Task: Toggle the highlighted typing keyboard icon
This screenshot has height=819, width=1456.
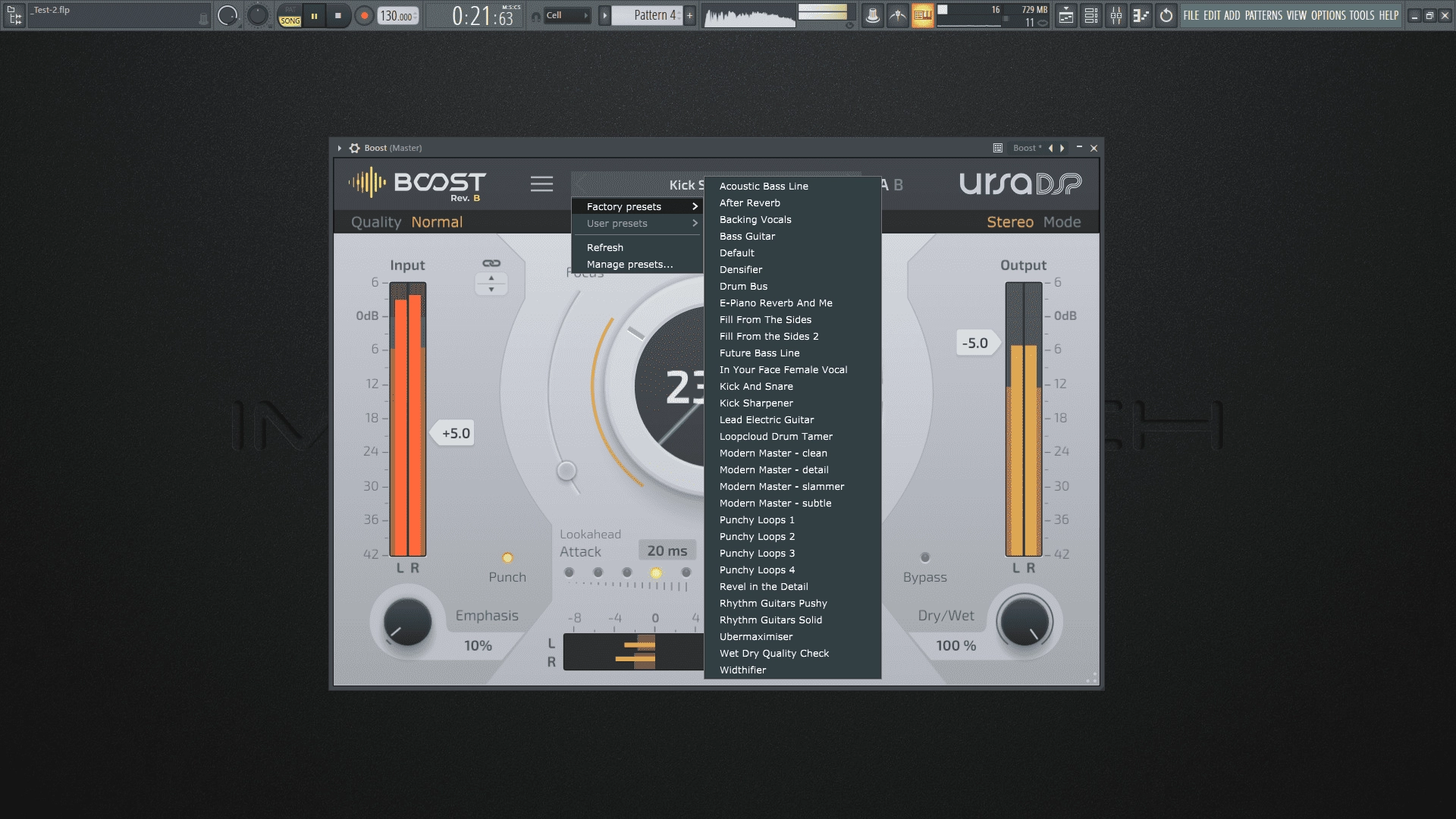Action: pos(923,15)
